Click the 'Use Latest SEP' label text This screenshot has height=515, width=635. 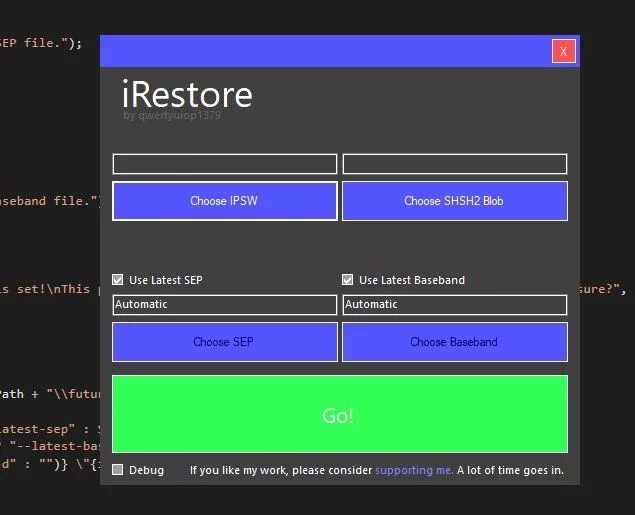166,280
